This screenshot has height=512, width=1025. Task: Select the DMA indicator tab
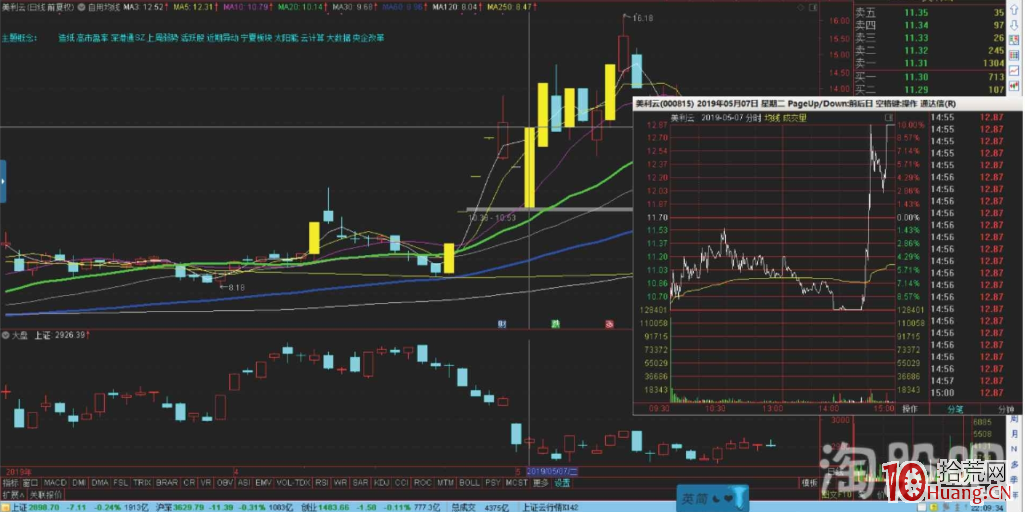(100, 483)
